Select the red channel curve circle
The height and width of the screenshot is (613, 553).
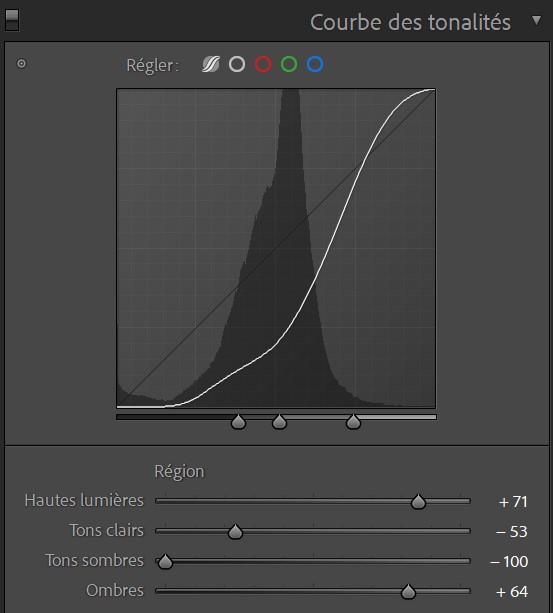pos(263,64)
